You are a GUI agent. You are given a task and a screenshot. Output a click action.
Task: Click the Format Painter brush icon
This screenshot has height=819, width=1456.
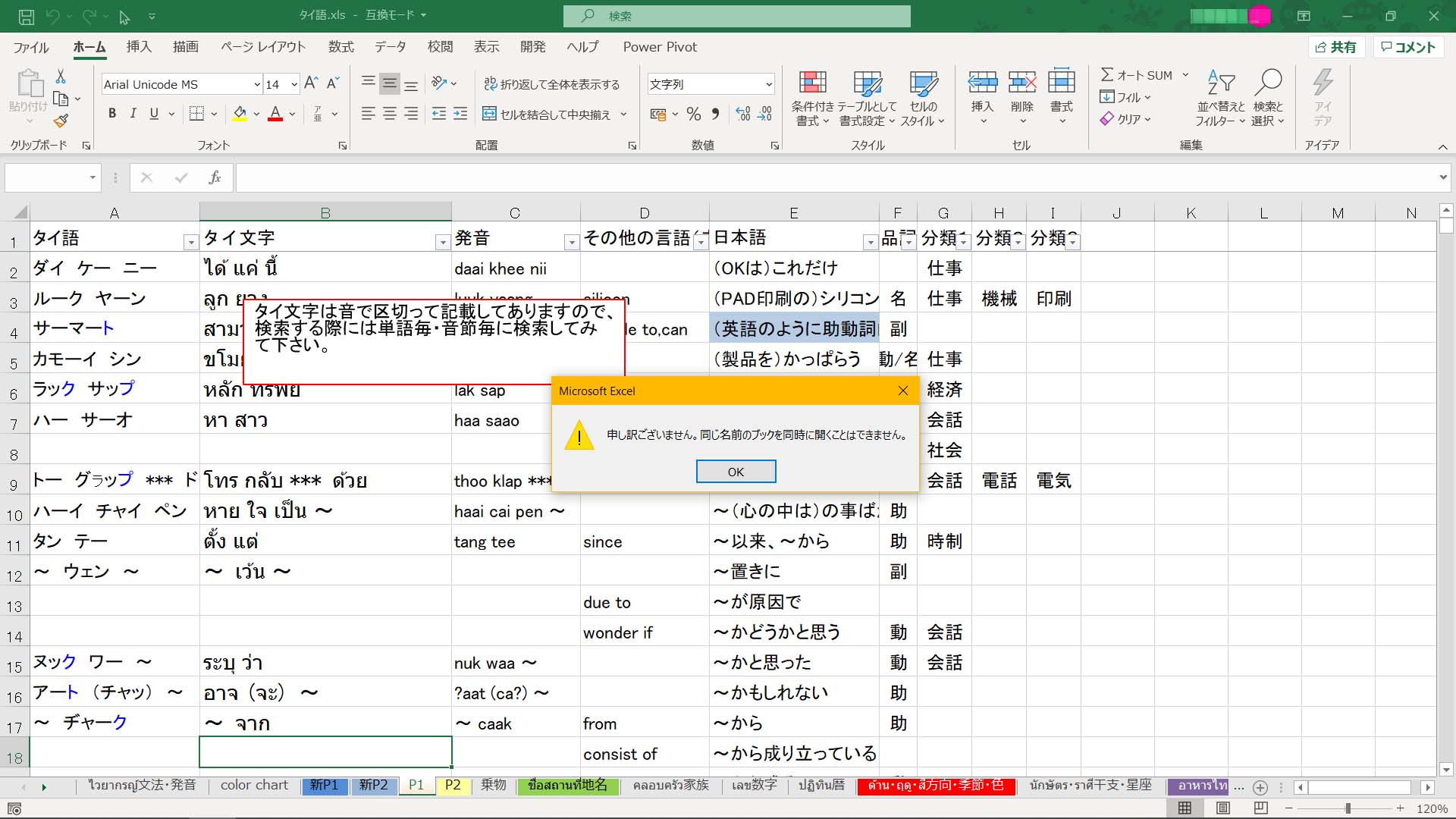61,121
